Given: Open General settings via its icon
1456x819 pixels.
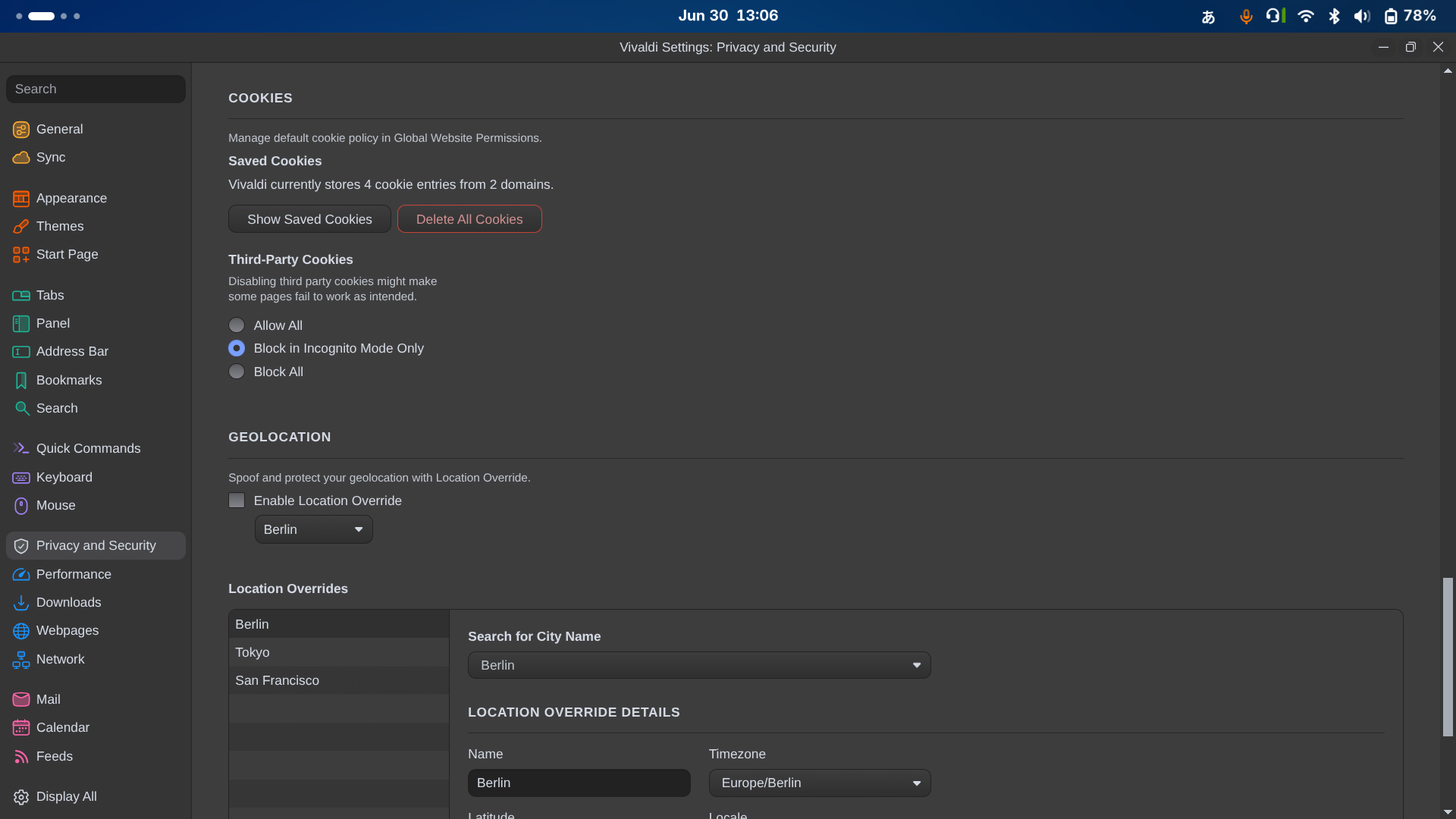Looking at the screenshot, I should [x=21, y=130].
